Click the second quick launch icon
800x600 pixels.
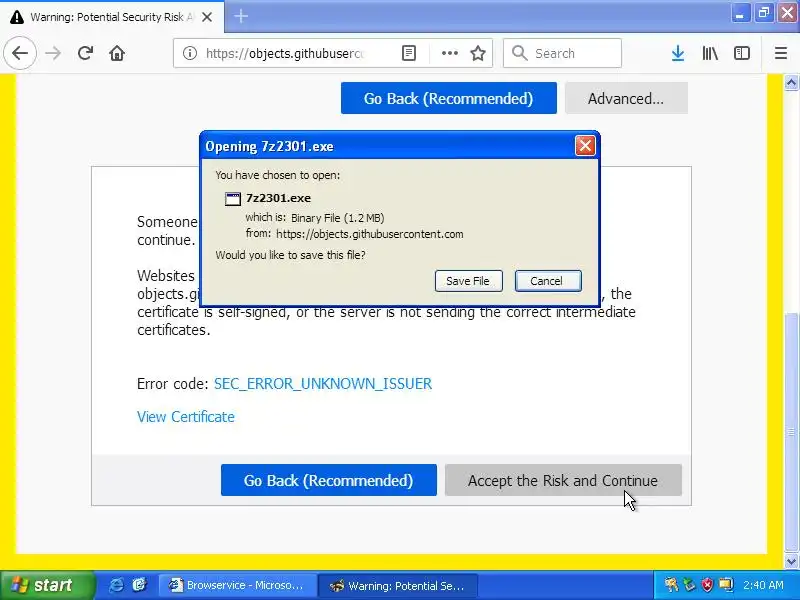(x=139, y=585)
